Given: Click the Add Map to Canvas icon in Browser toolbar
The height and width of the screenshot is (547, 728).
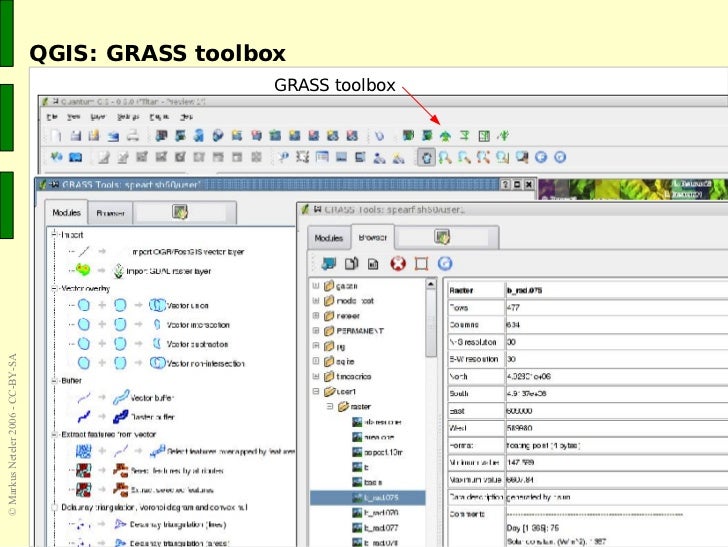Looking at the screenshot, I should click(x=328, y=264).
